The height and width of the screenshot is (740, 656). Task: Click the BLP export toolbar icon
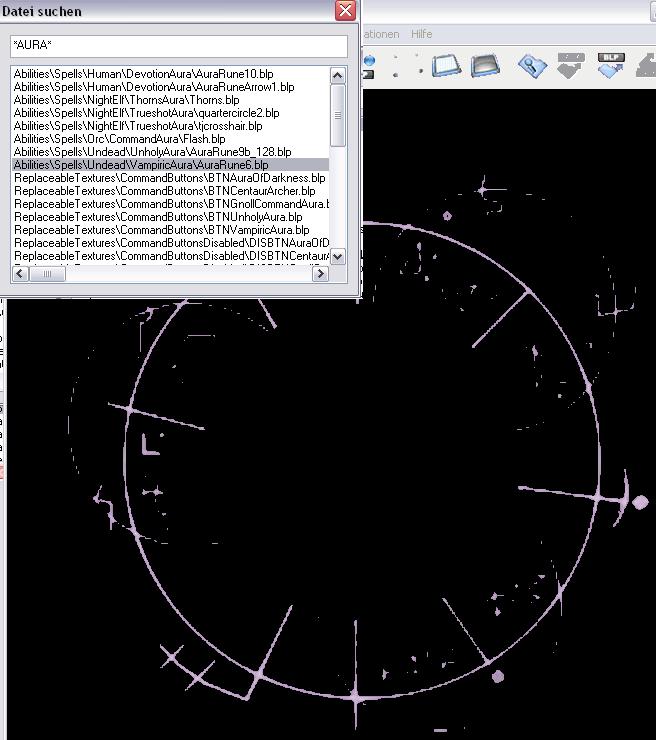611,65
